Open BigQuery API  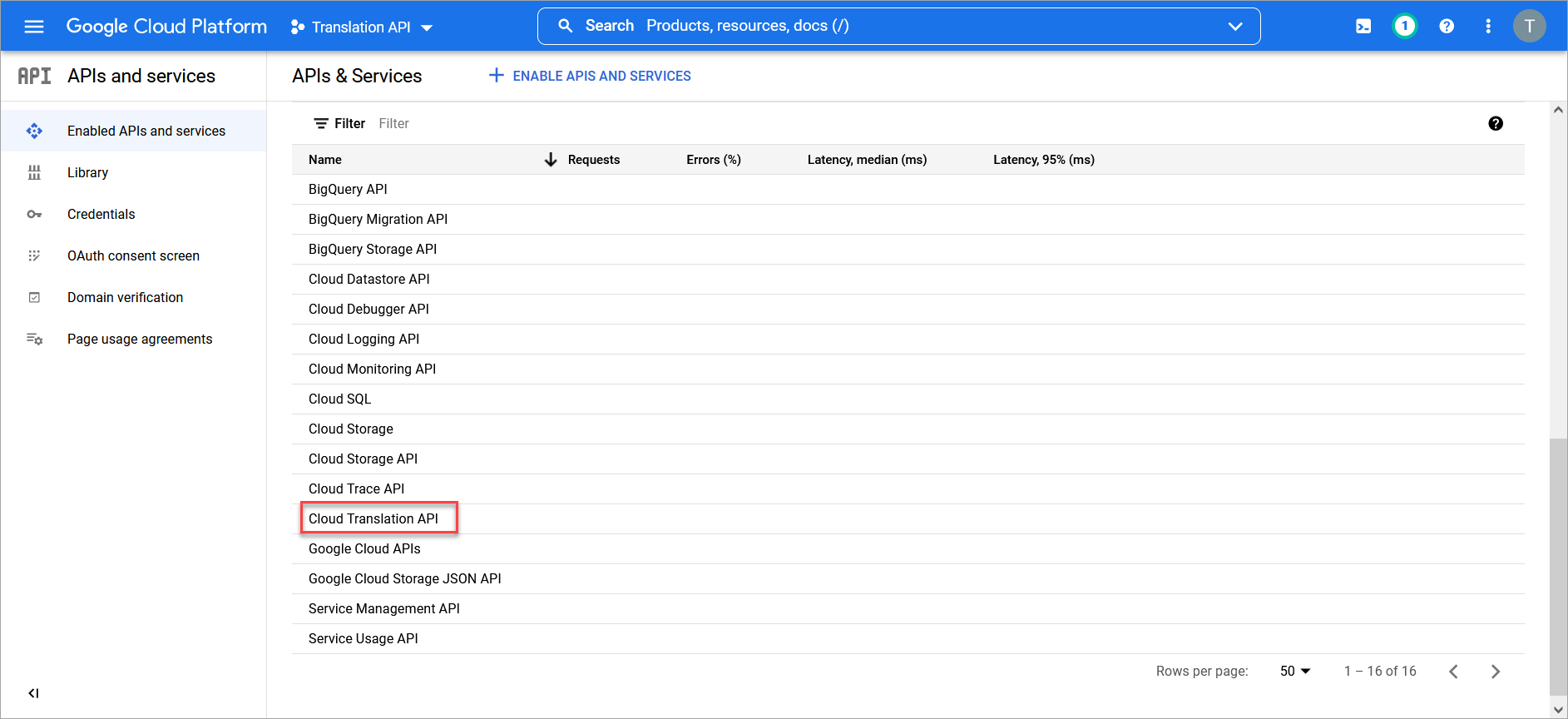tap(348, 189)
